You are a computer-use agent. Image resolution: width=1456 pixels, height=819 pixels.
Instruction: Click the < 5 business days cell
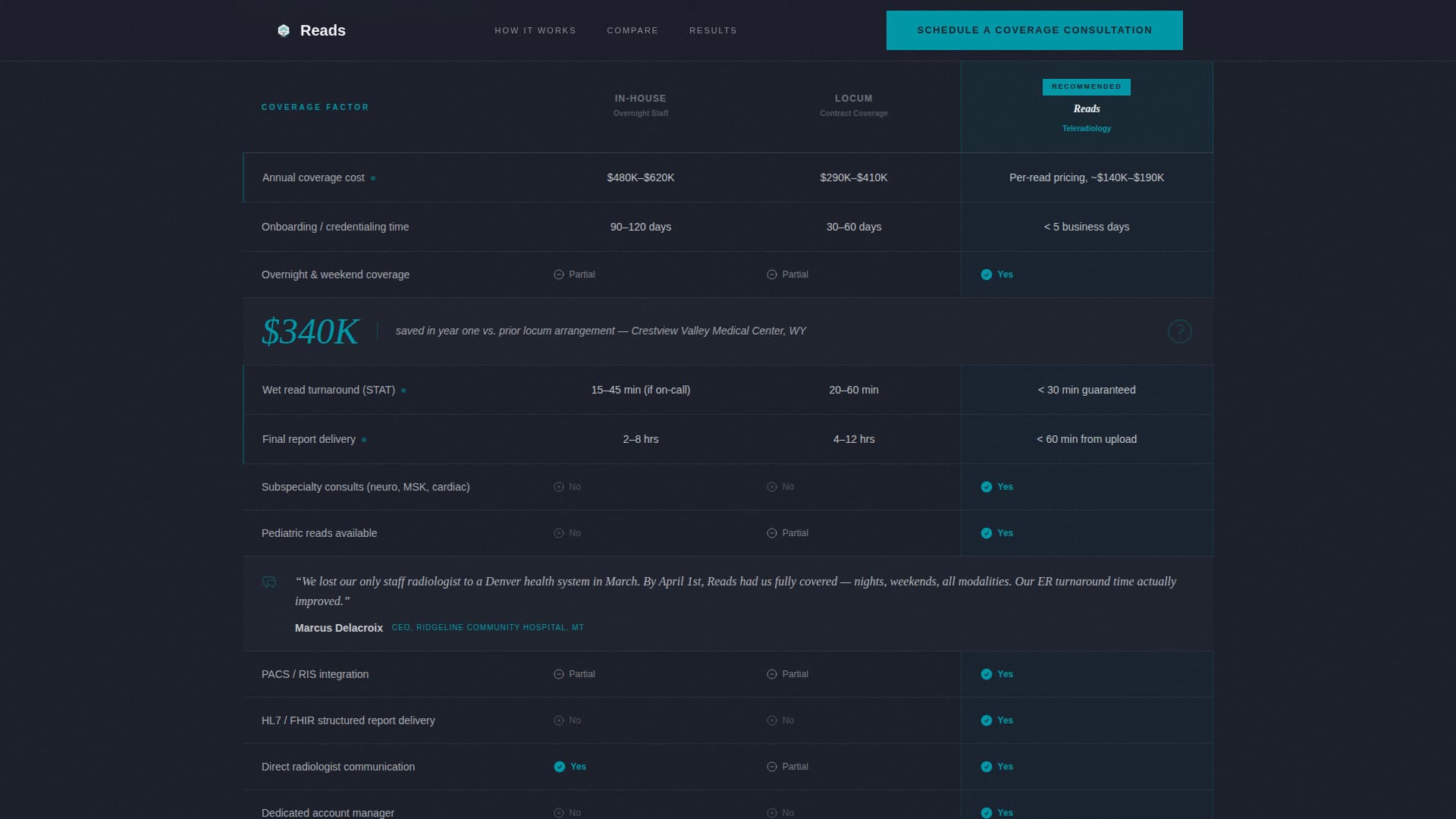1087,227
